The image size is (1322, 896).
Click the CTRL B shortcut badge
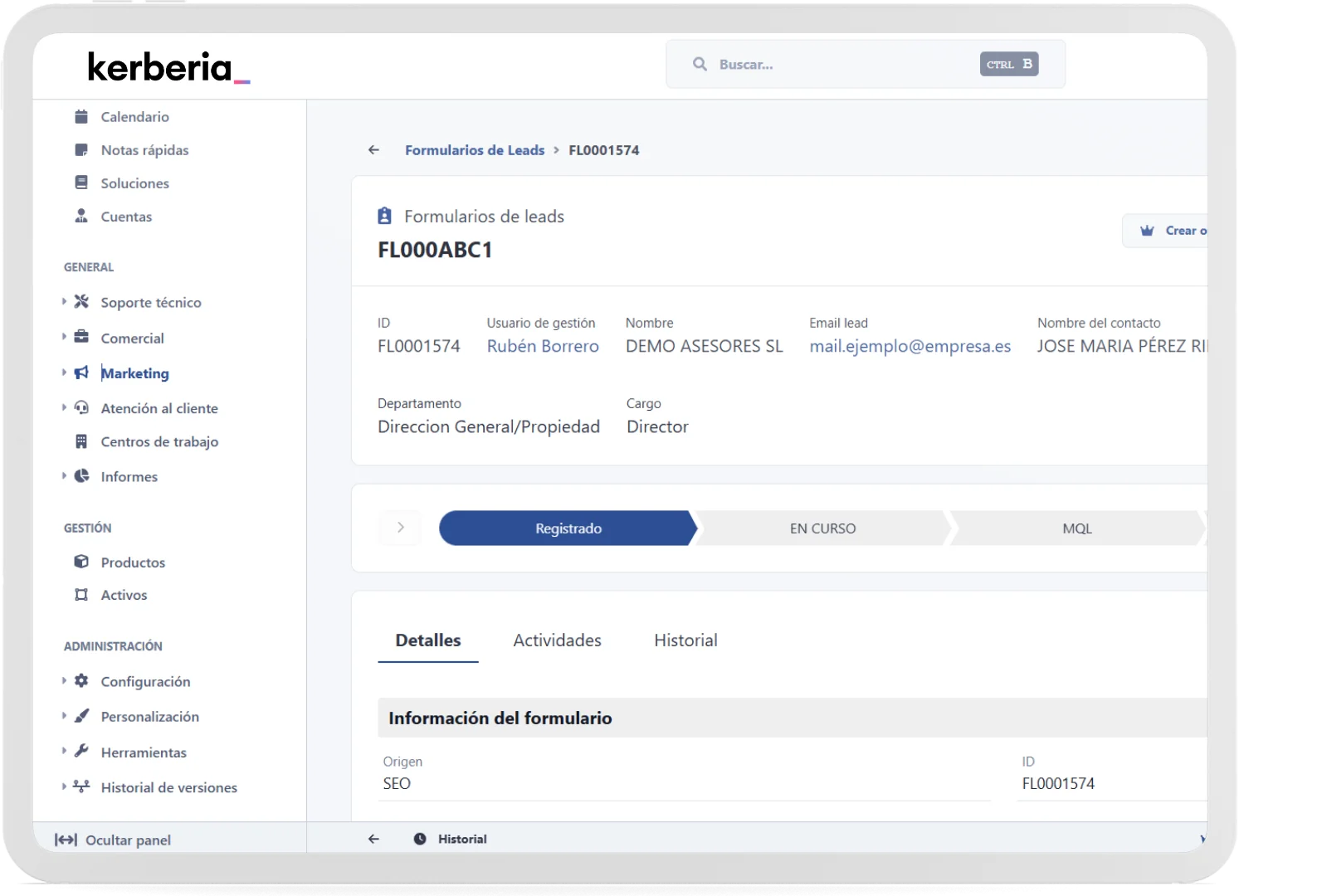pyautogui.click(x=1009, y=64)
